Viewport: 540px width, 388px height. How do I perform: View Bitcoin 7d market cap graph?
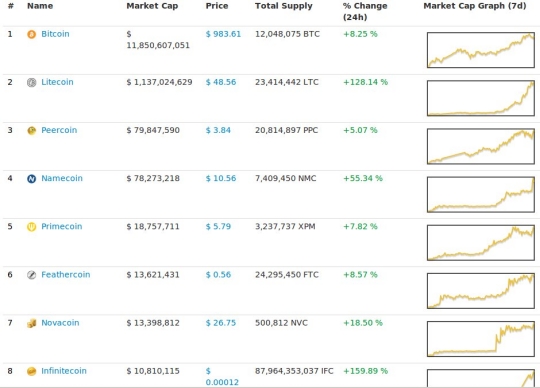tap(481, 50)
